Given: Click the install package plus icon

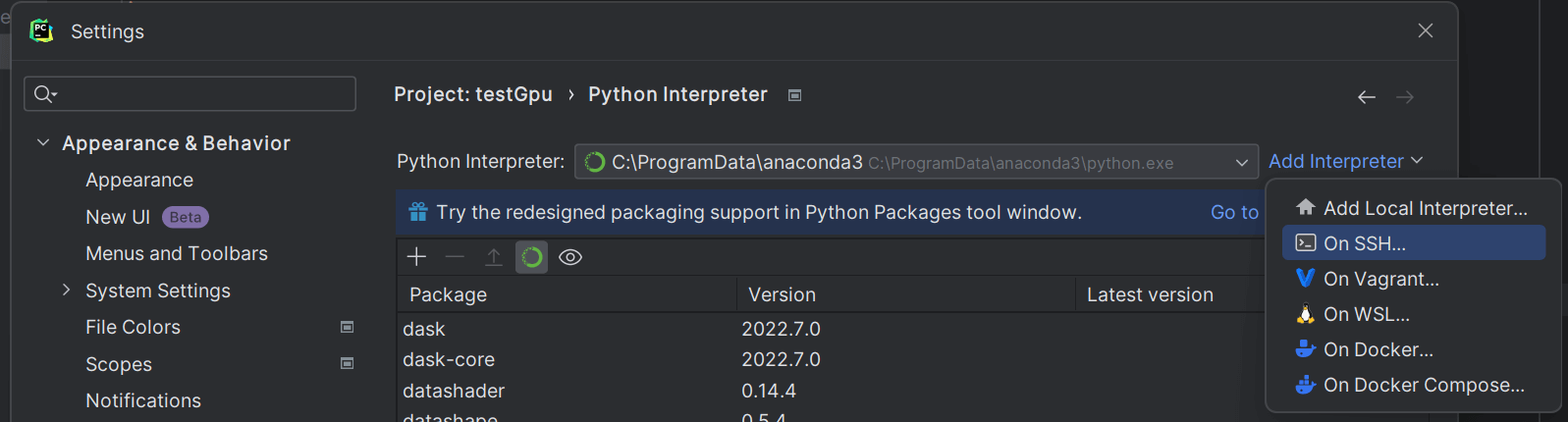Looking at the screenshot, I should [x=416, y=257].
